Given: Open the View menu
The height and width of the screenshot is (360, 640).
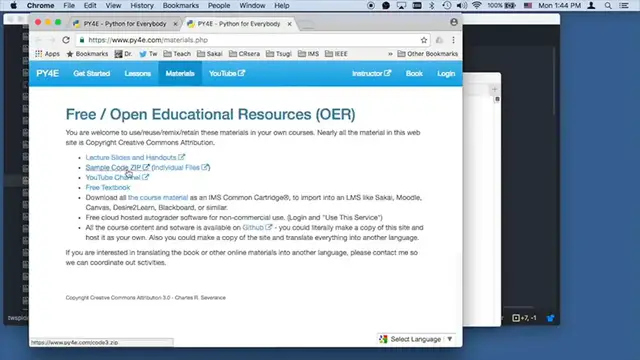Looking at the screenshot, I should coord(113,6).
